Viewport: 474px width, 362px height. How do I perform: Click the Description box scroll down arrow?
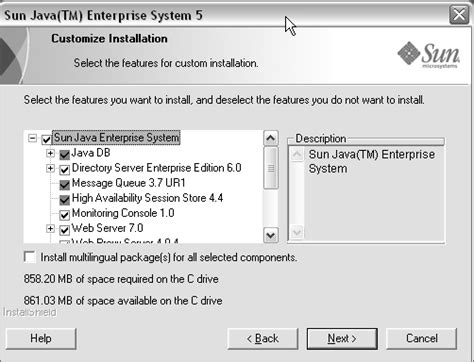(x=297, y=232)
